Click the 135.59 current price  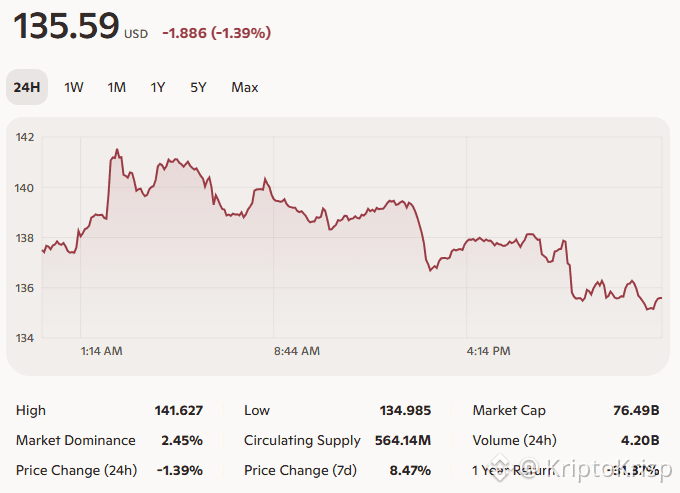66,26
